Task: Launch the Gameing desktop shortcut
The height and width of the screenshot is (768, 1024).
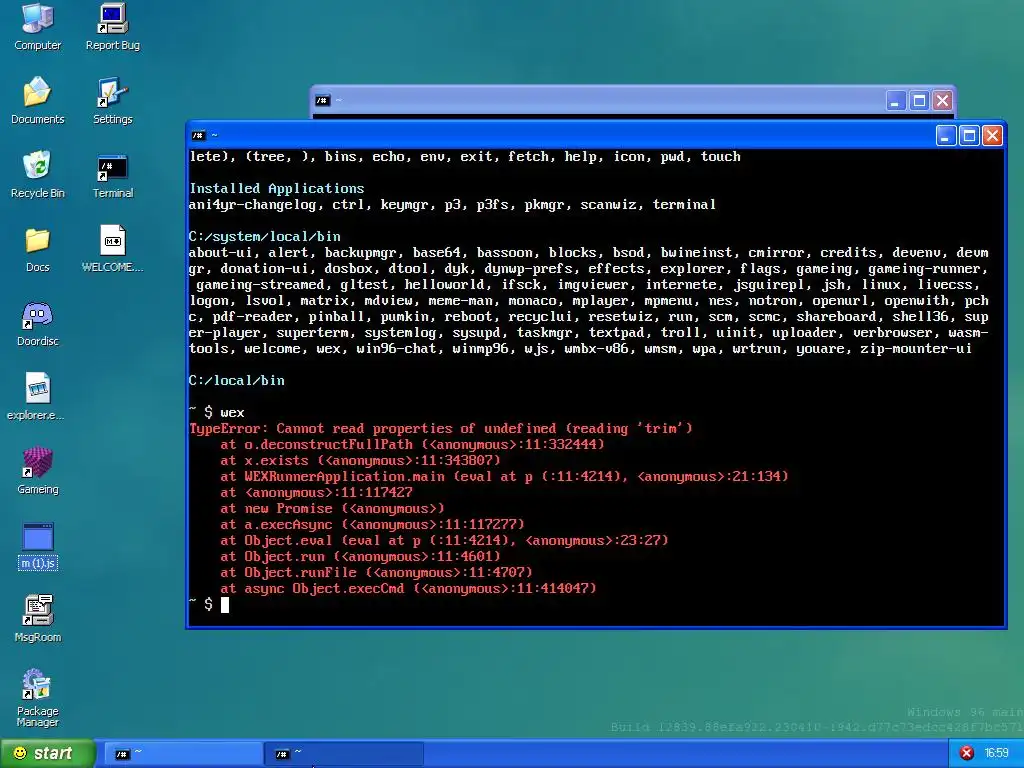Action: click(37, 470)
